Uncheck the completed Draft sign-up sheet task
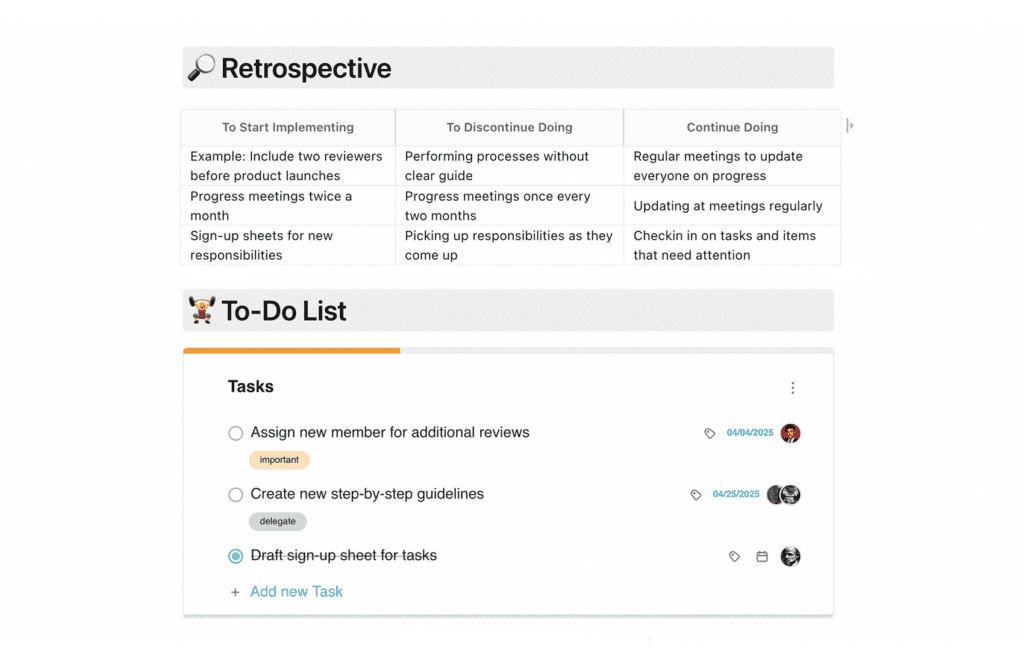Screen dimensions: 1024x663 (235, 556)
